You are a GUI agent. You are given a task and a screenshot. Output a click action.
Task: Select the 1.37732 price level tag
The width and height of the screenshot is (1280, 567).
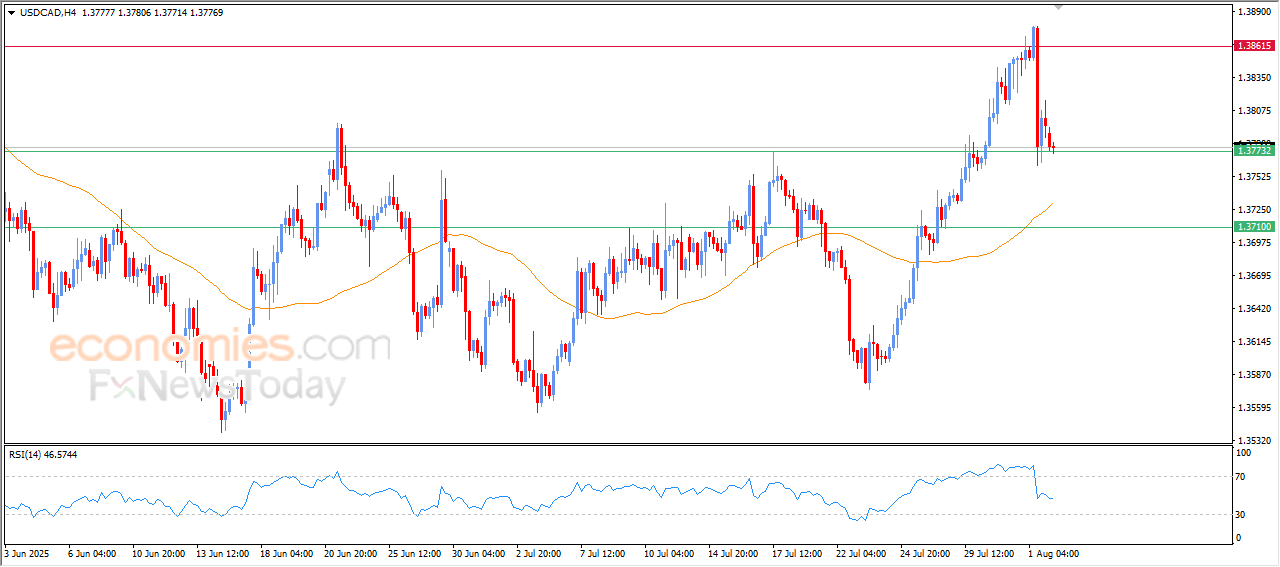1254,149
